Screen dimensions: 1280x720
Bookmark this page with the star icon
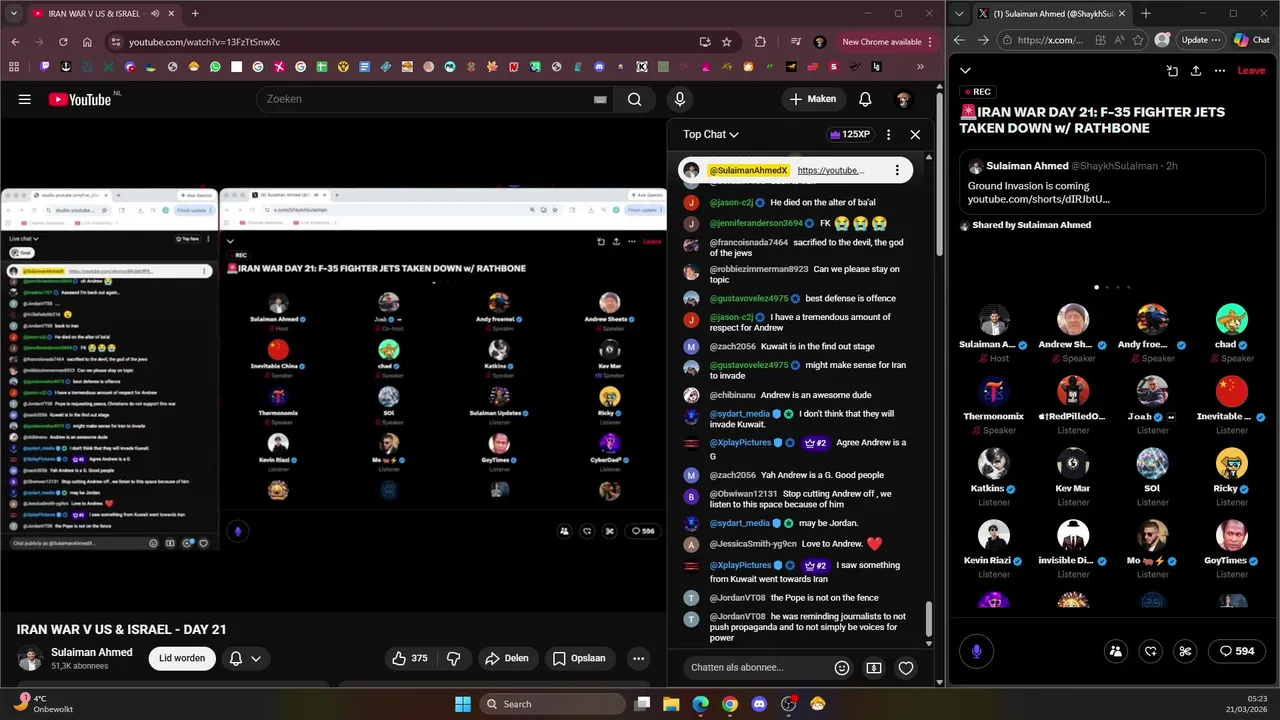[x=727, y=42]
